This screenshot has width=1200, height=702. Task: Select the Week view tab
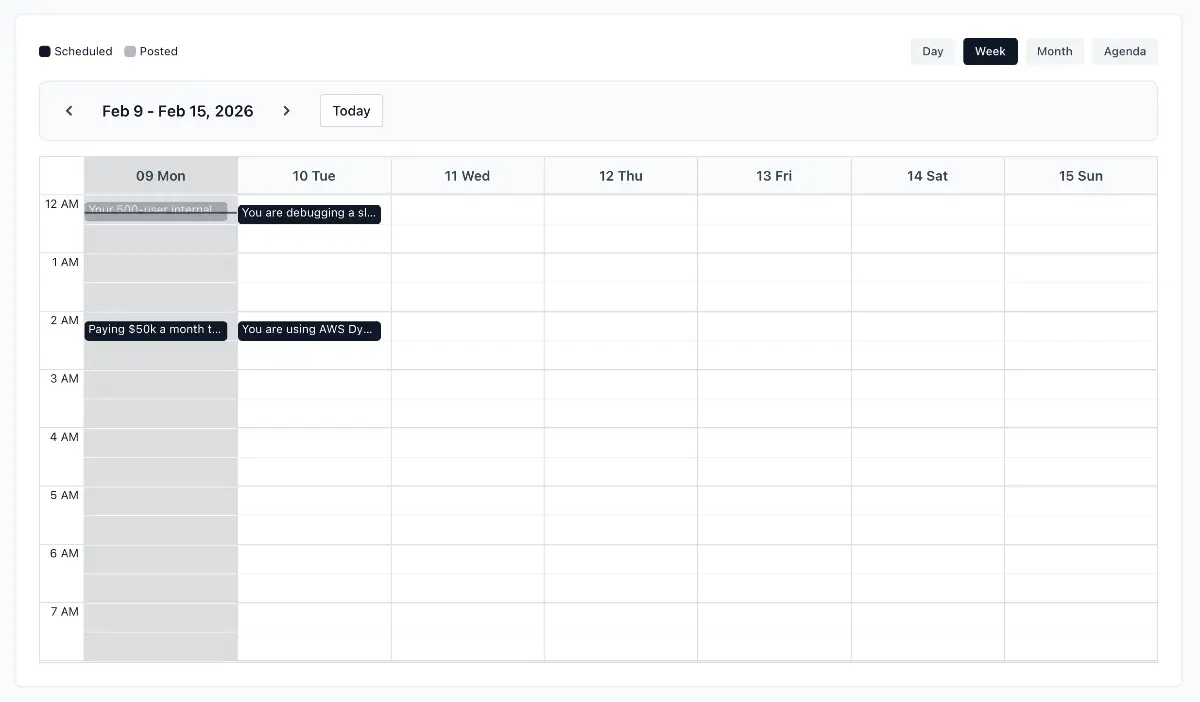pyautogui.click(x=989, y=51)
